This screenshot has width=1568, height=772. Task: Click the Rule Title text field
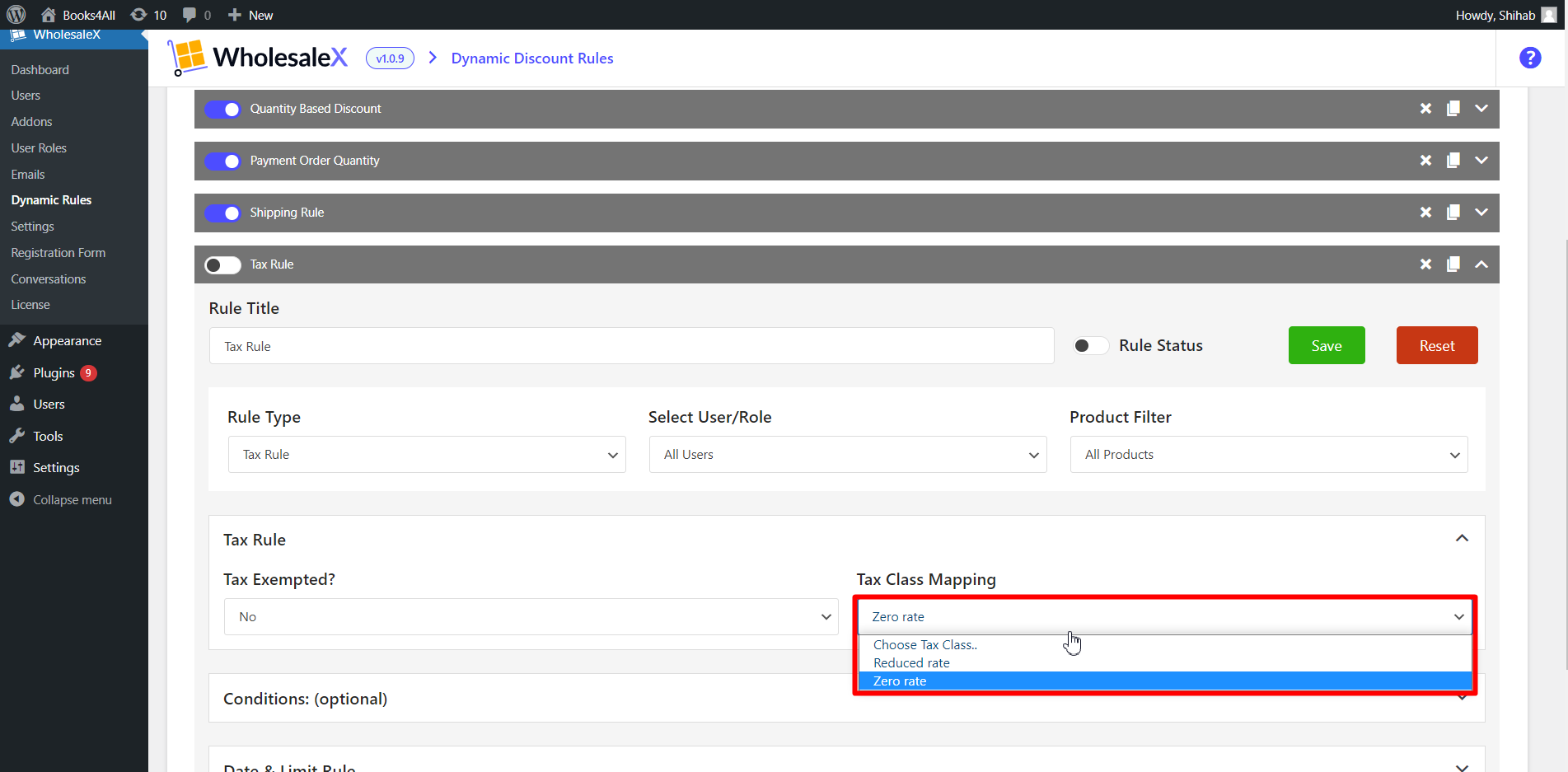pos(632,346)
